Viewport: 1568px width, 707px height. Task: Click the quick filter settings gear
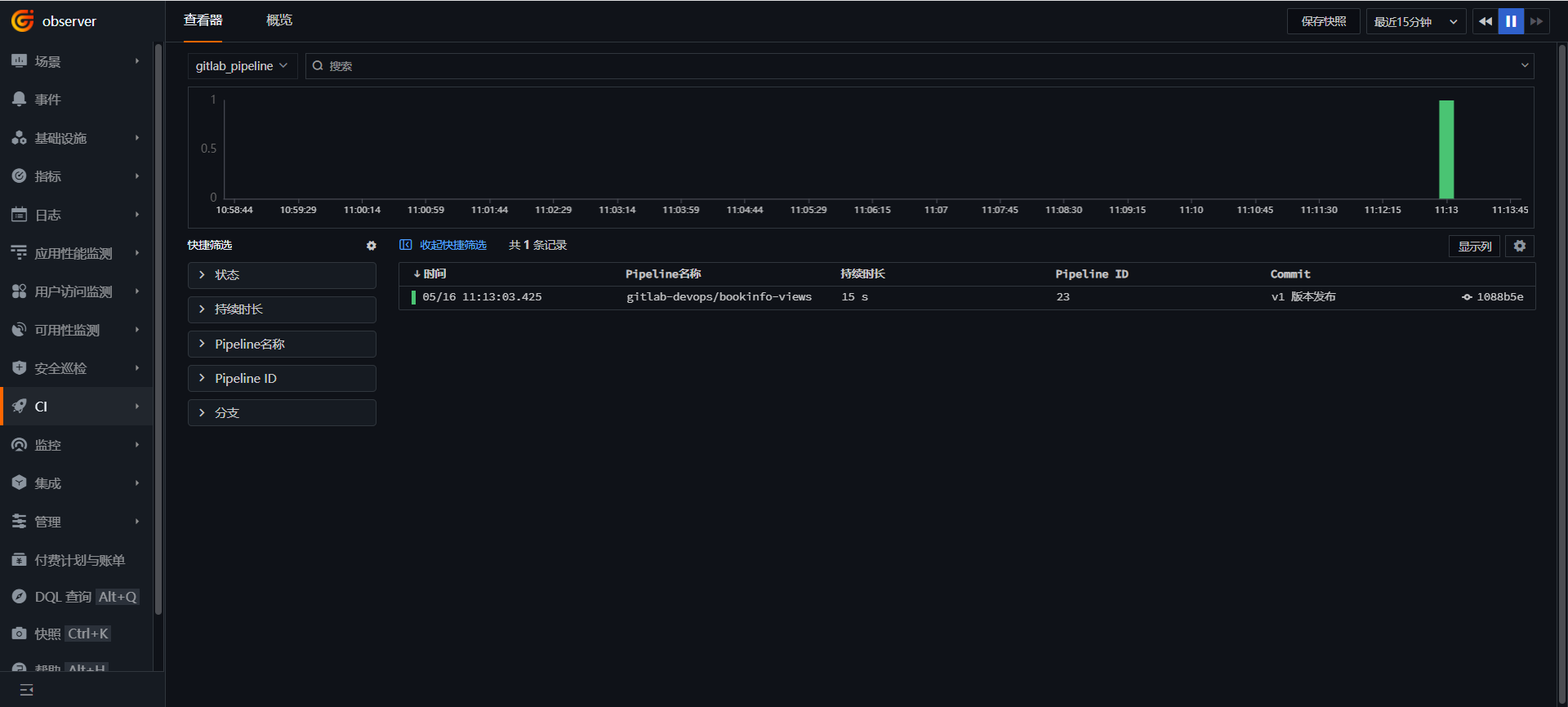tap(372, 246)
